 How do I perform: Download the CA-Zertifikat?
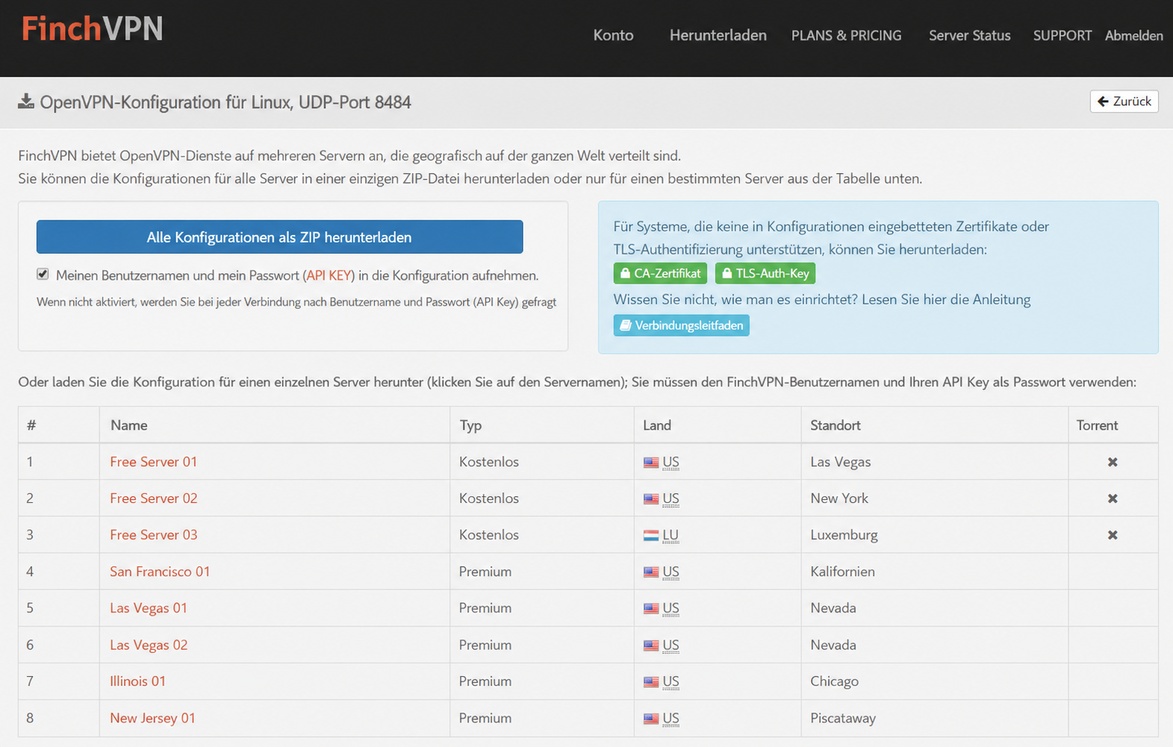pyautogui.click(x=660, y=273)
